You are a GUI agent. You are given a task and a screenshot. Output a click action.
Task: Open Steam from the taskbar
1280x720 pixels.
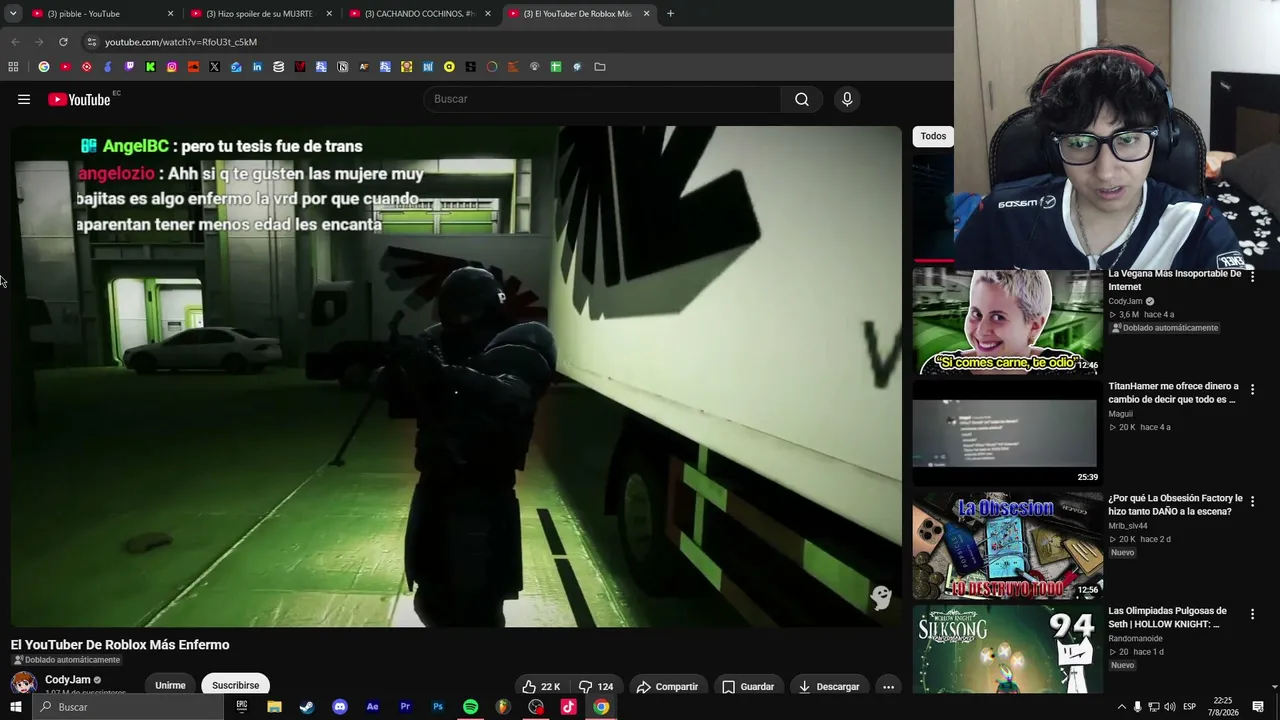pyautogui.click(x=307, y=707)
